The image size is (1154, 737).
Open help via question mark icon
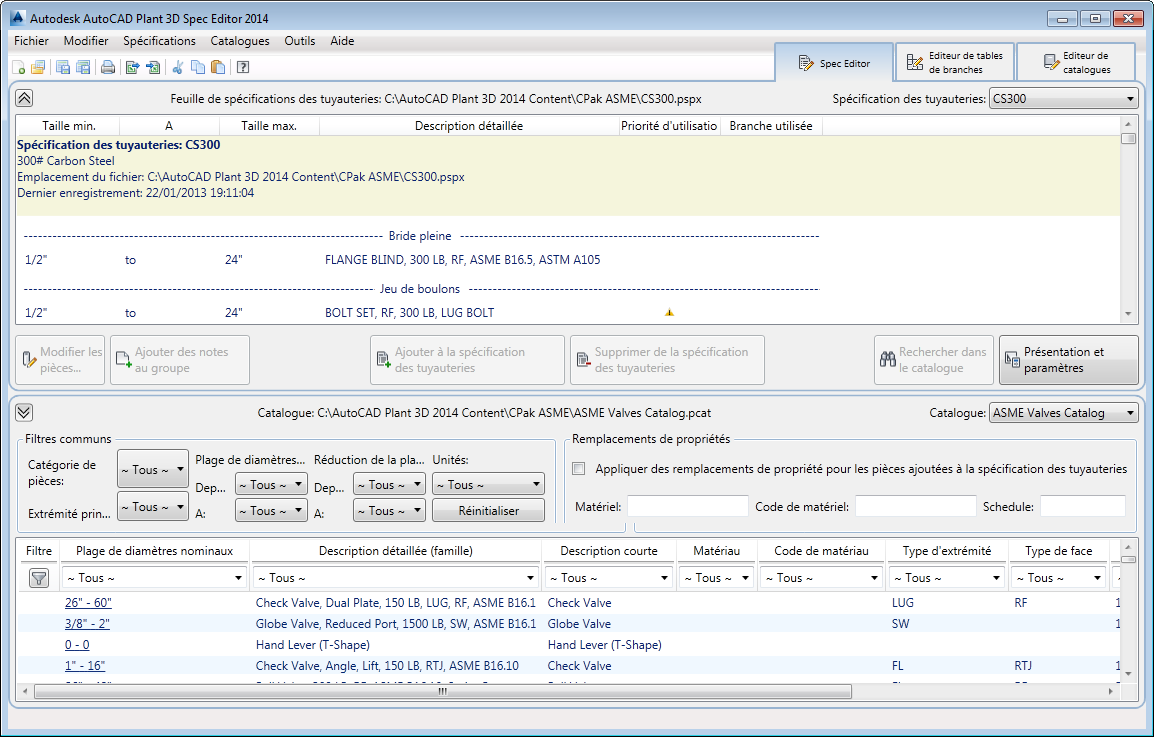pyautogui.click(x=243, y=68)
